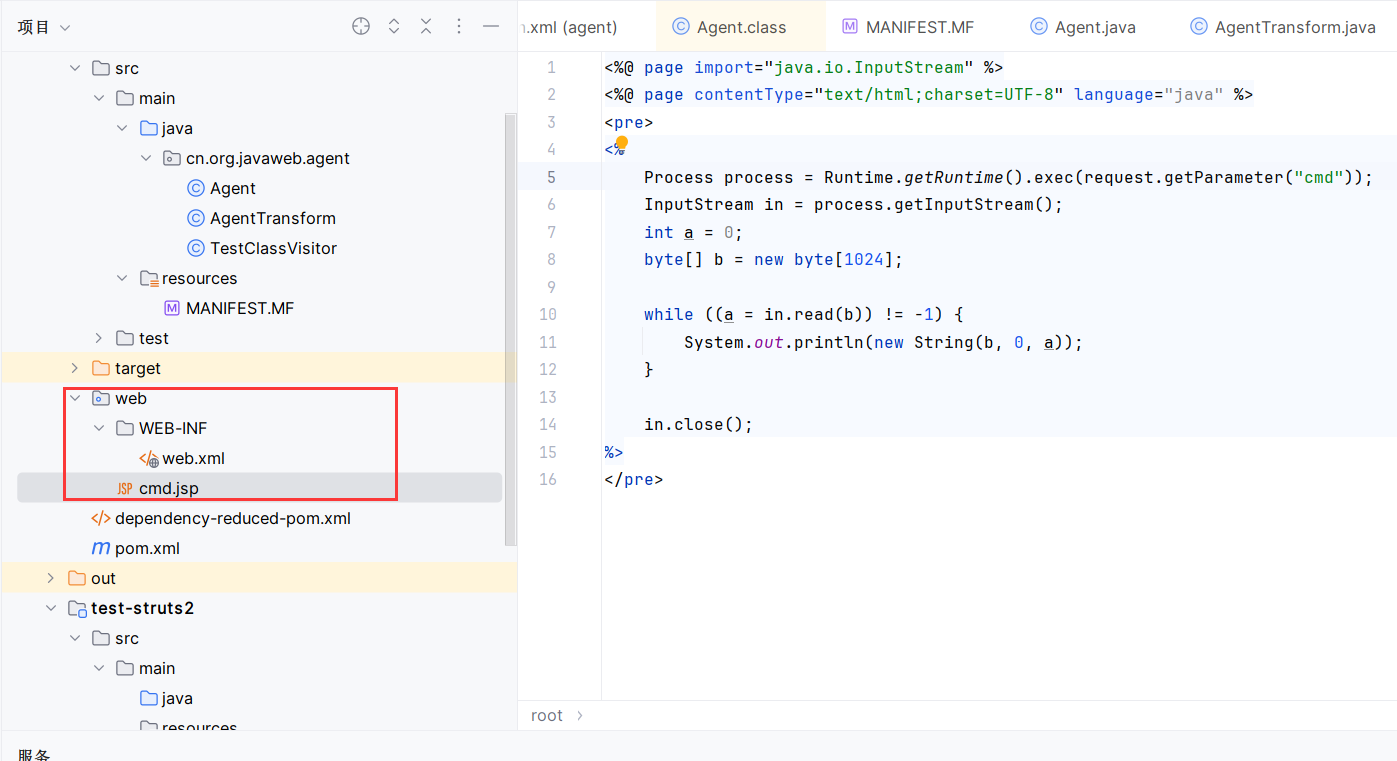Click the web folder icon
The width and height of the screenshot is (1397, 761).
[100, 398]
